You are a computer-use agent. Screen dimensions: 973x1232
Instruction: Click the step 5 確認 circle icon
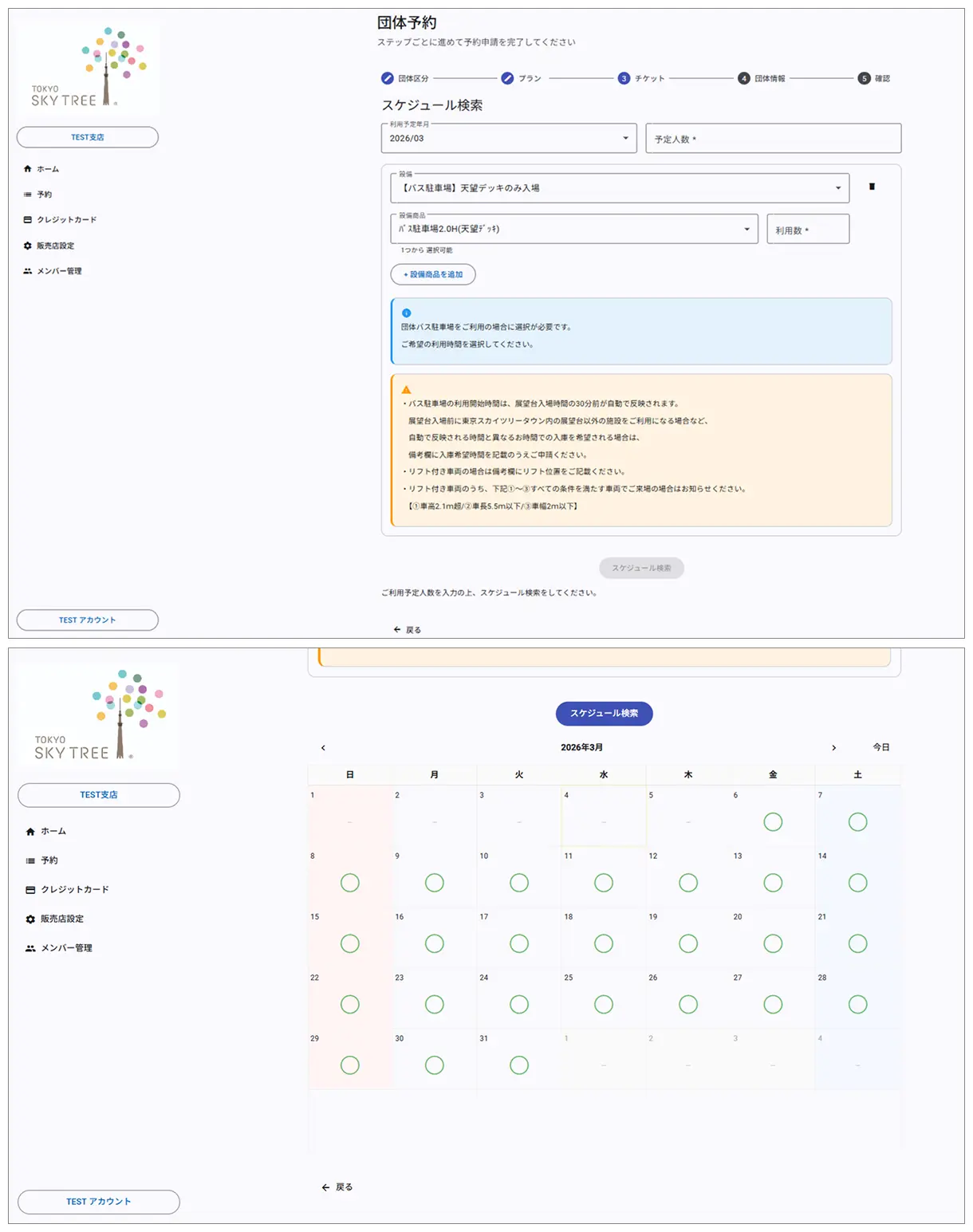pyautogui.click(x=864, y=78)
